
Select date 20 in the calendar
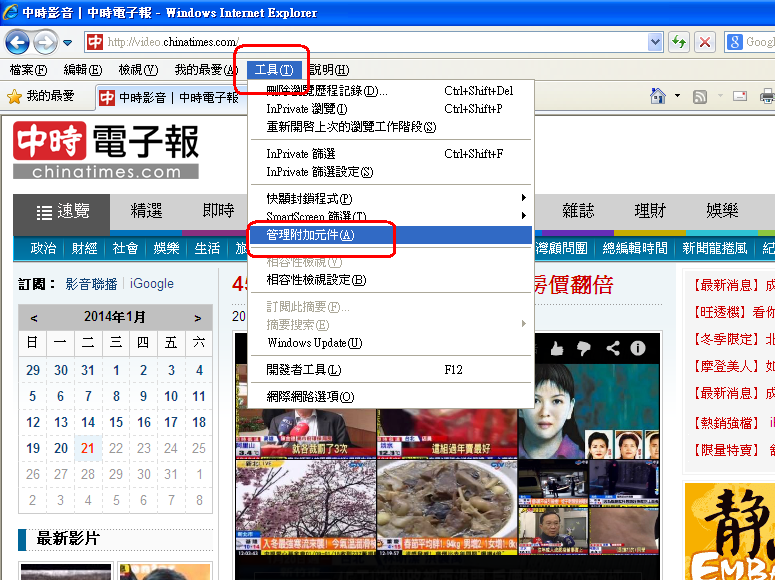click(61, 448)
